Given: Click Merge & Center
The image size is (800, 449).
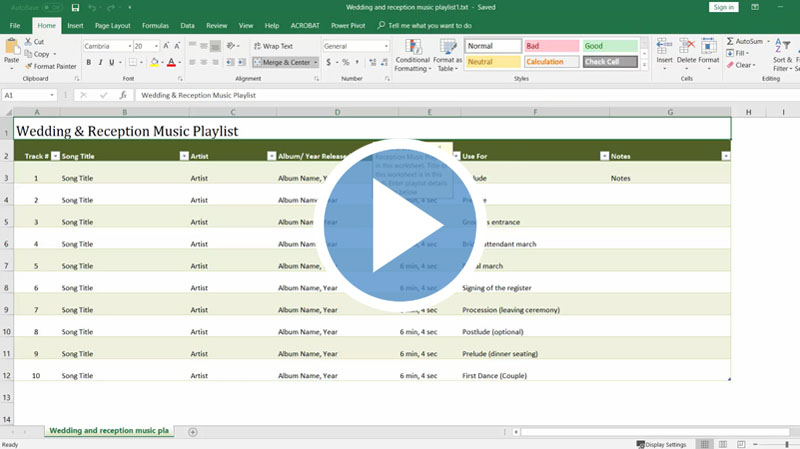Looking at the screenshot, I should [285, 62].
